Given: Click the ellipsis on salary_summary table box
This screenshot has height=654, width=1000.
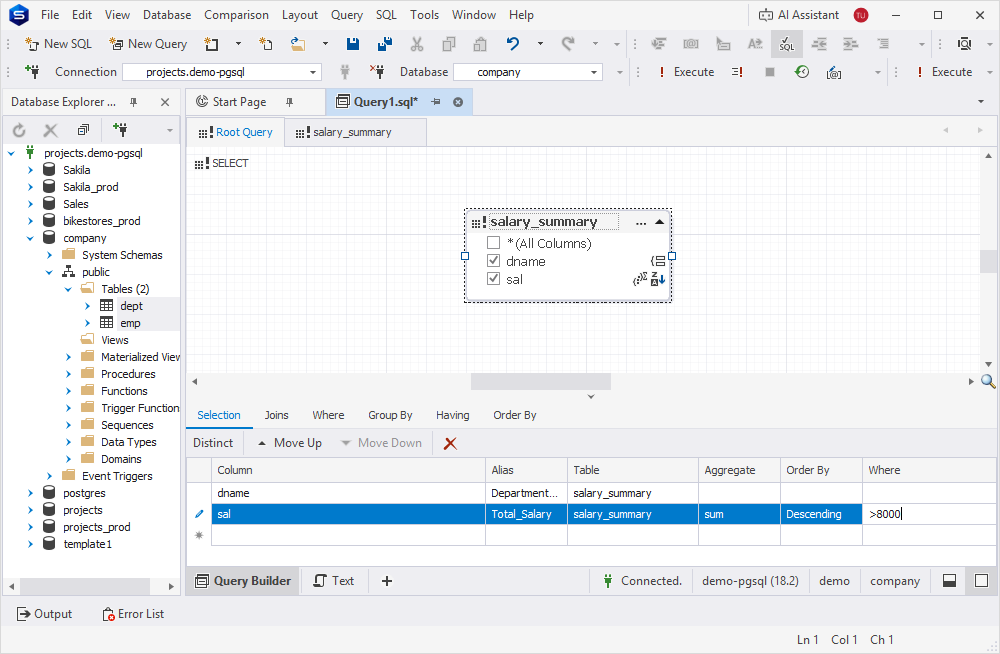Looking at the screenshot, I should coord(641,223).
